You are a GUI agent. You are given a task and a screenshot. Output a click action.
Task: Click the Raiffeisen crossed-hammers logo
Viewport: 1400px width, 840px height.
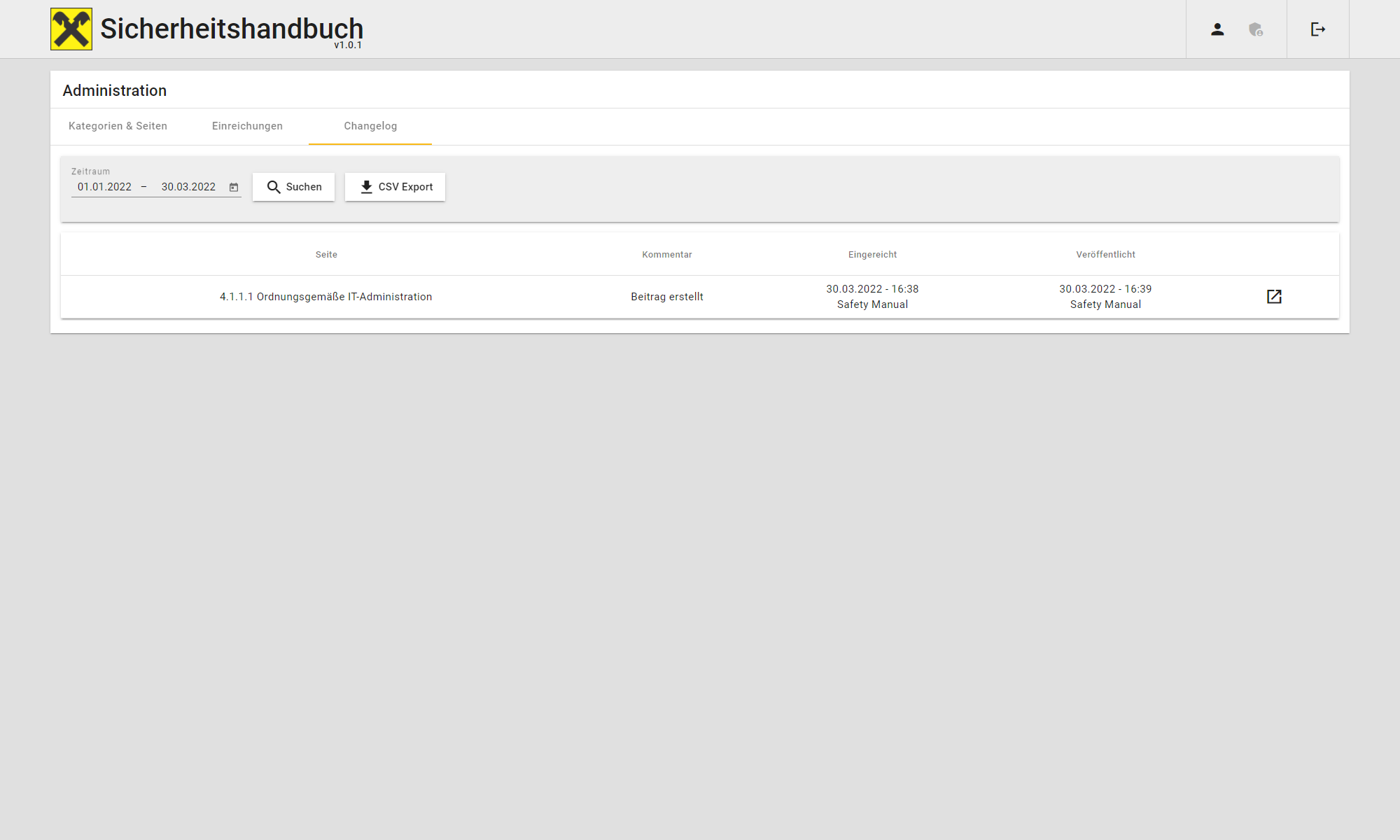[71, 29]
